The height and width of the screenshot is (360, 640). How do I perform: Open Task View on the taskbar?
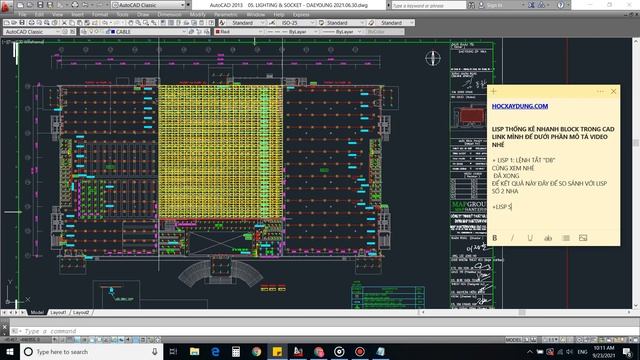pyautogui.click(x=173, y=351)
